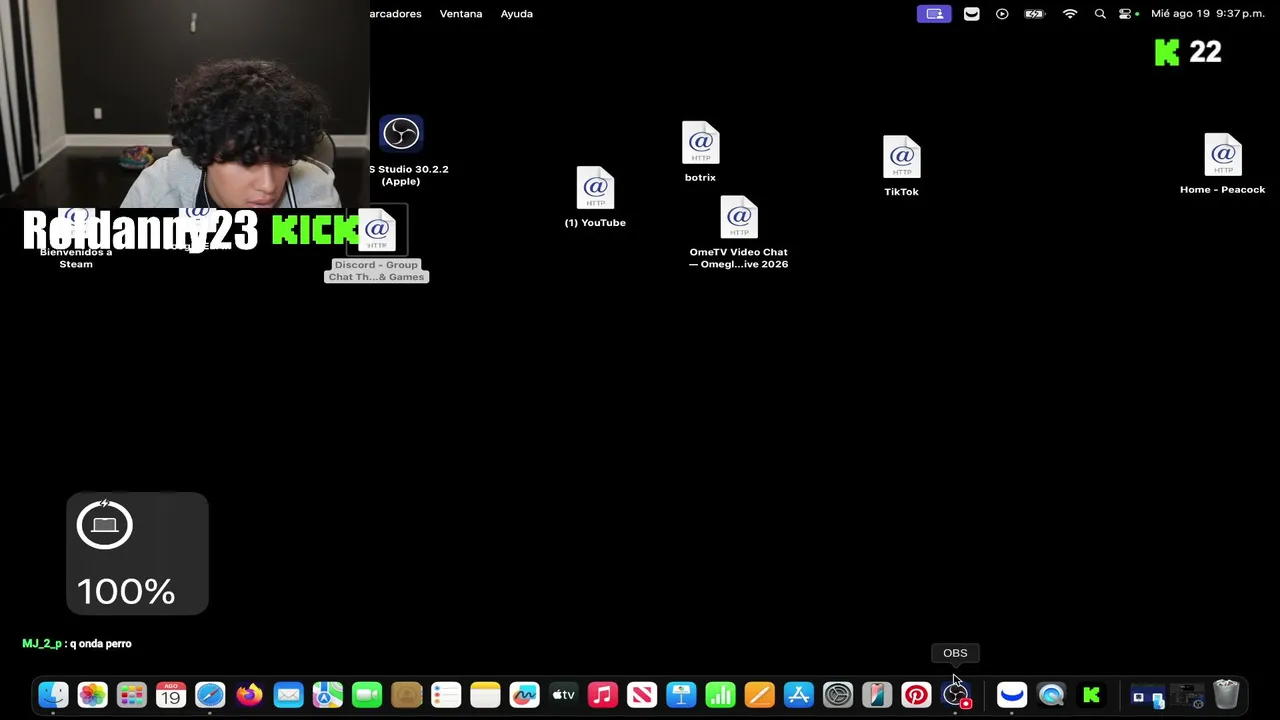This screenshot has width=1280, height=720.
Task: Open the screen sharing status menu
Action: (934, 14)
